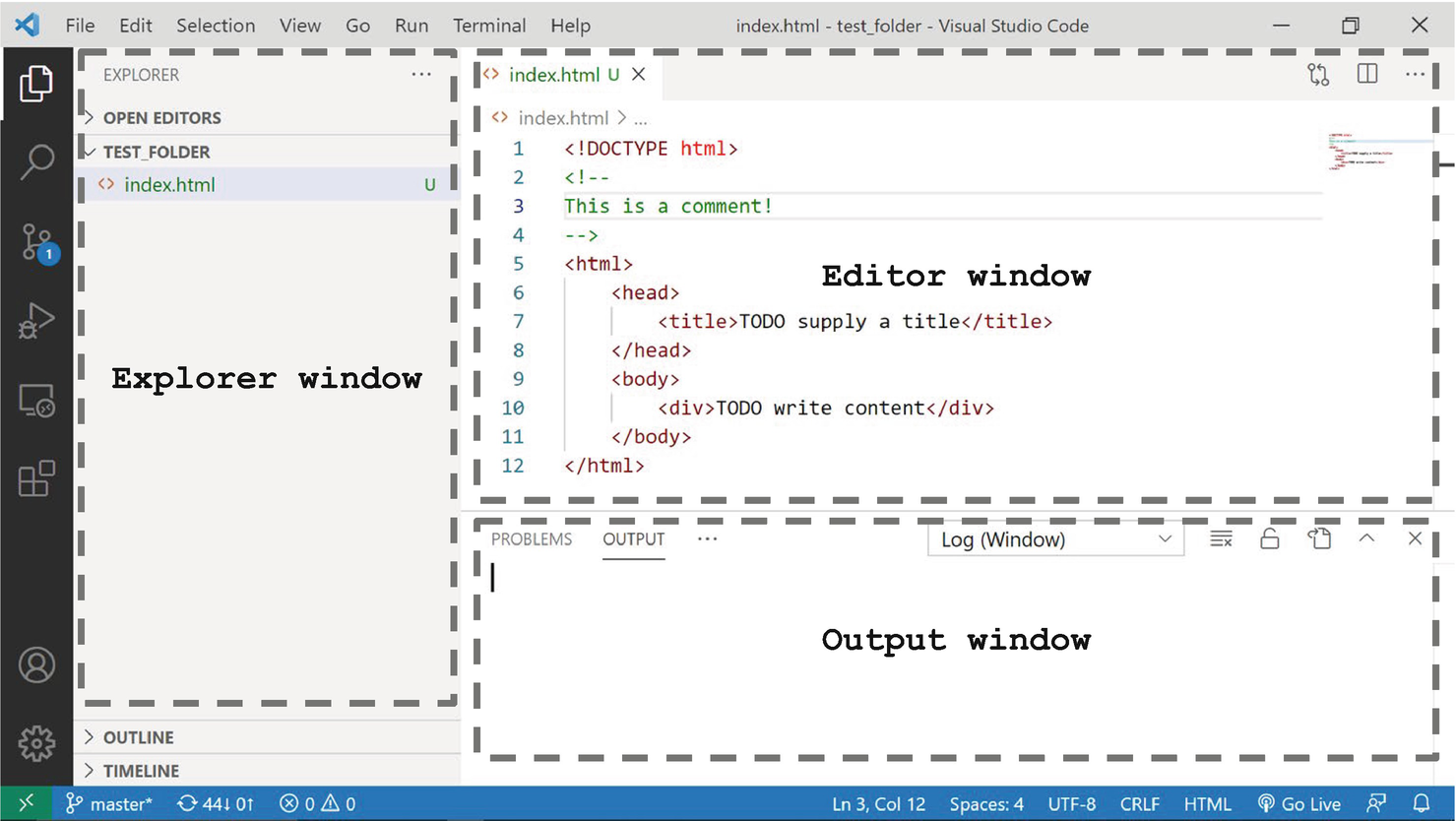Open the Log (Window) output channel dropdown
The width and height of the screenshot is (1456, 821).
pyautogui.click(x=1054, y=538)
